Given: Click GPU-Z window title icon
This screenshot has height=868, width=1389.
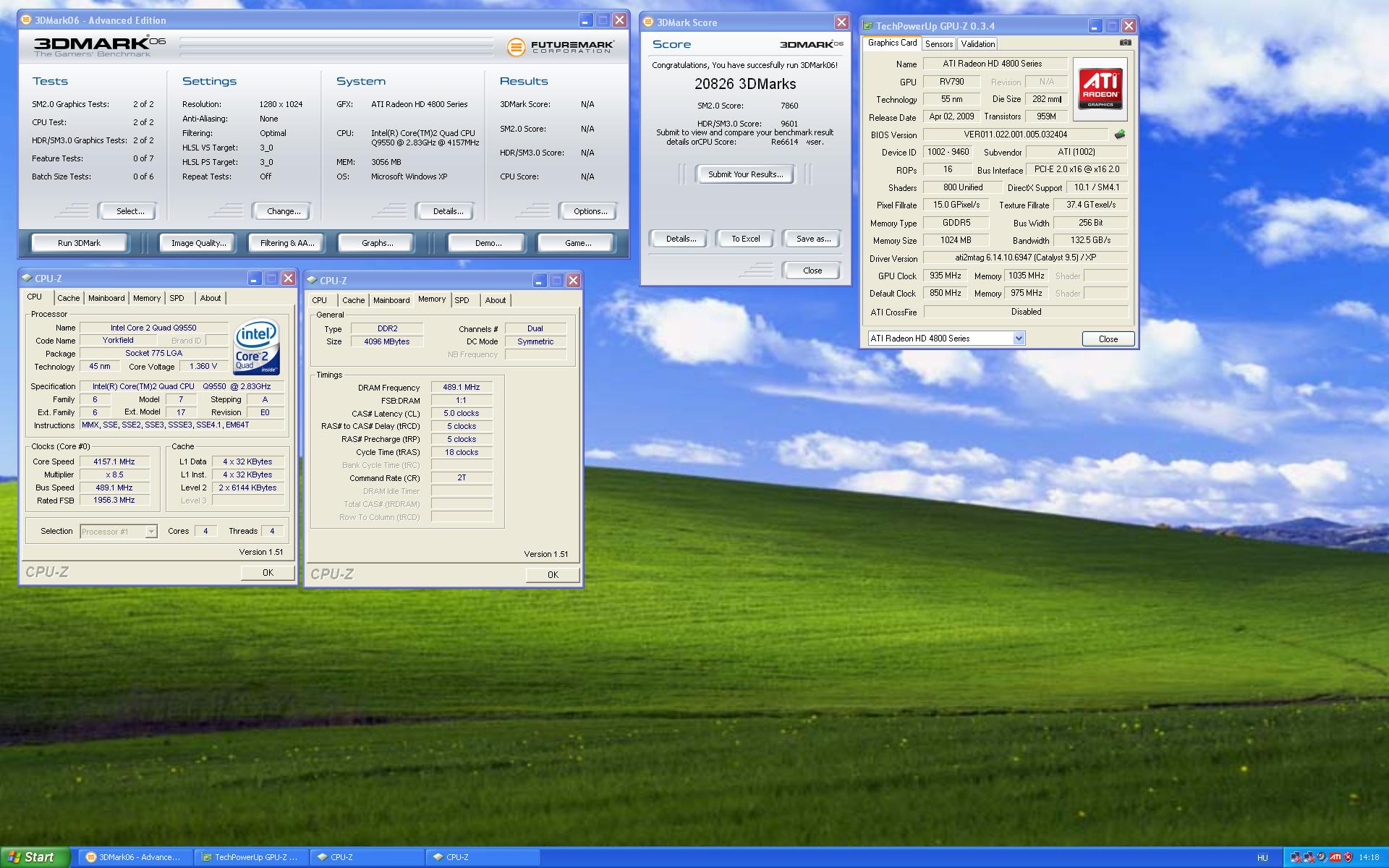Looking at the screenshot, I should 867,26.
